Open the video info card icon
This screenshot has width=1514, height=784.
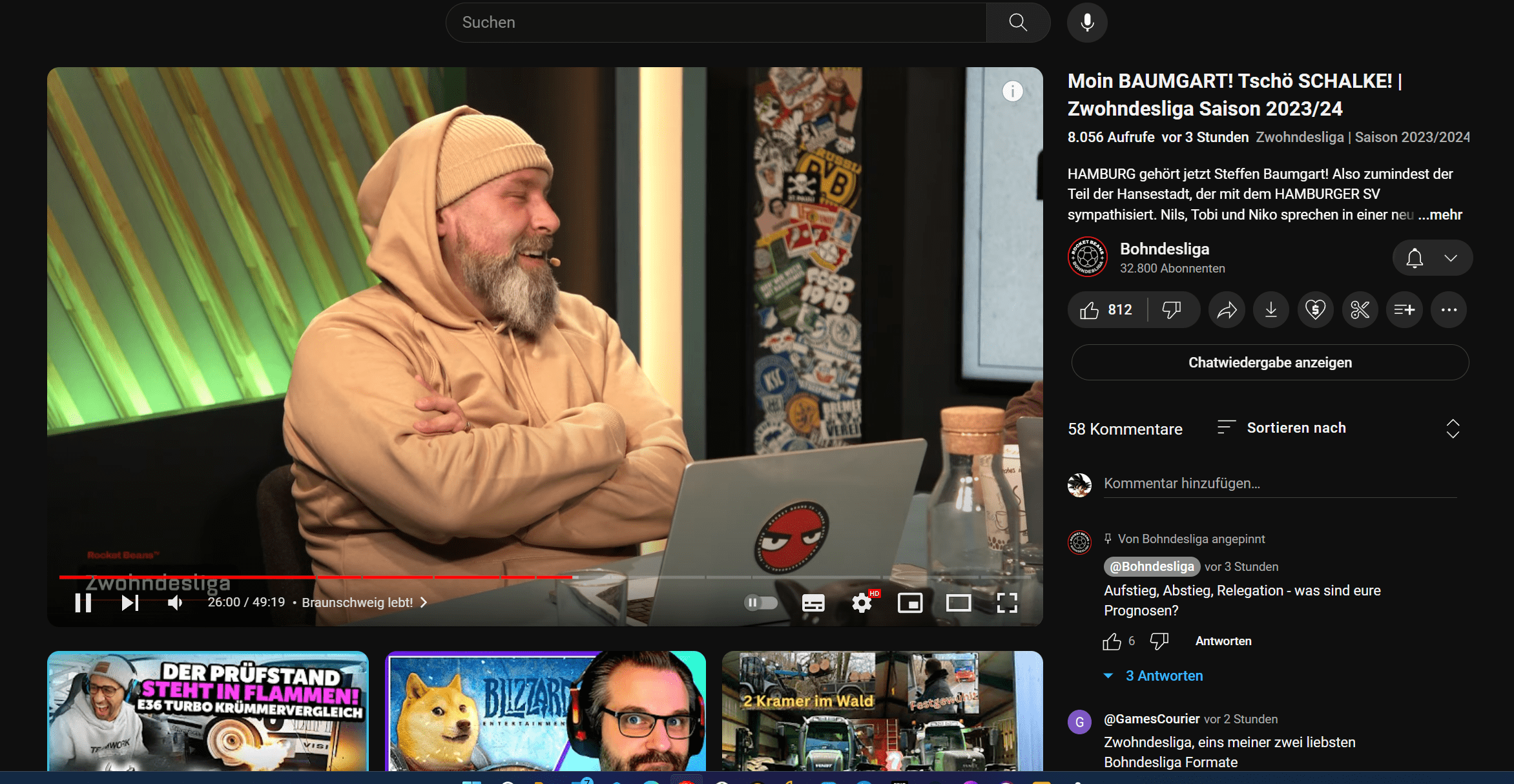point(1012,91)
